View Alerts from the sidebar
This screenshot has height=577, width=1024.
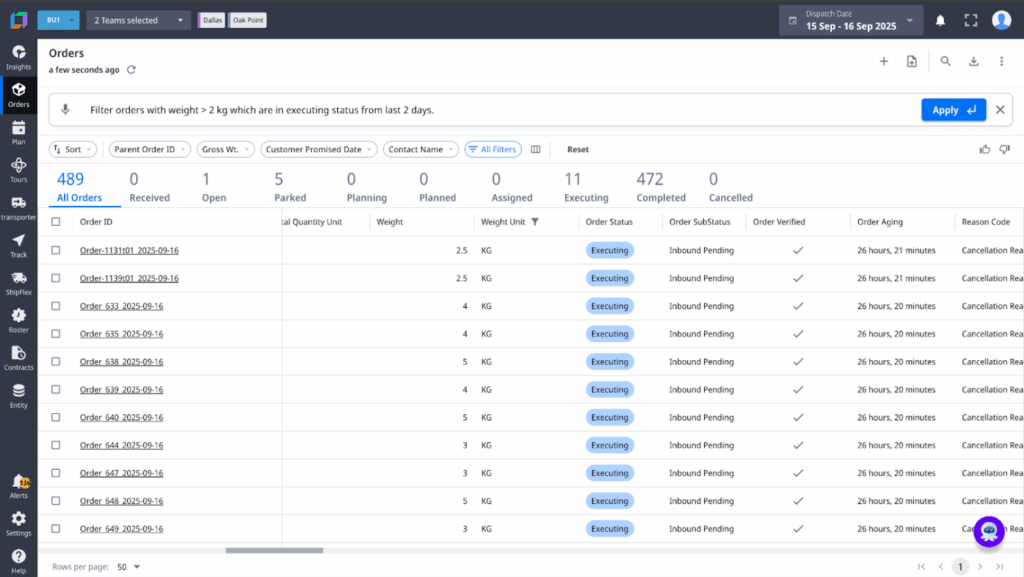coord(18,485)
